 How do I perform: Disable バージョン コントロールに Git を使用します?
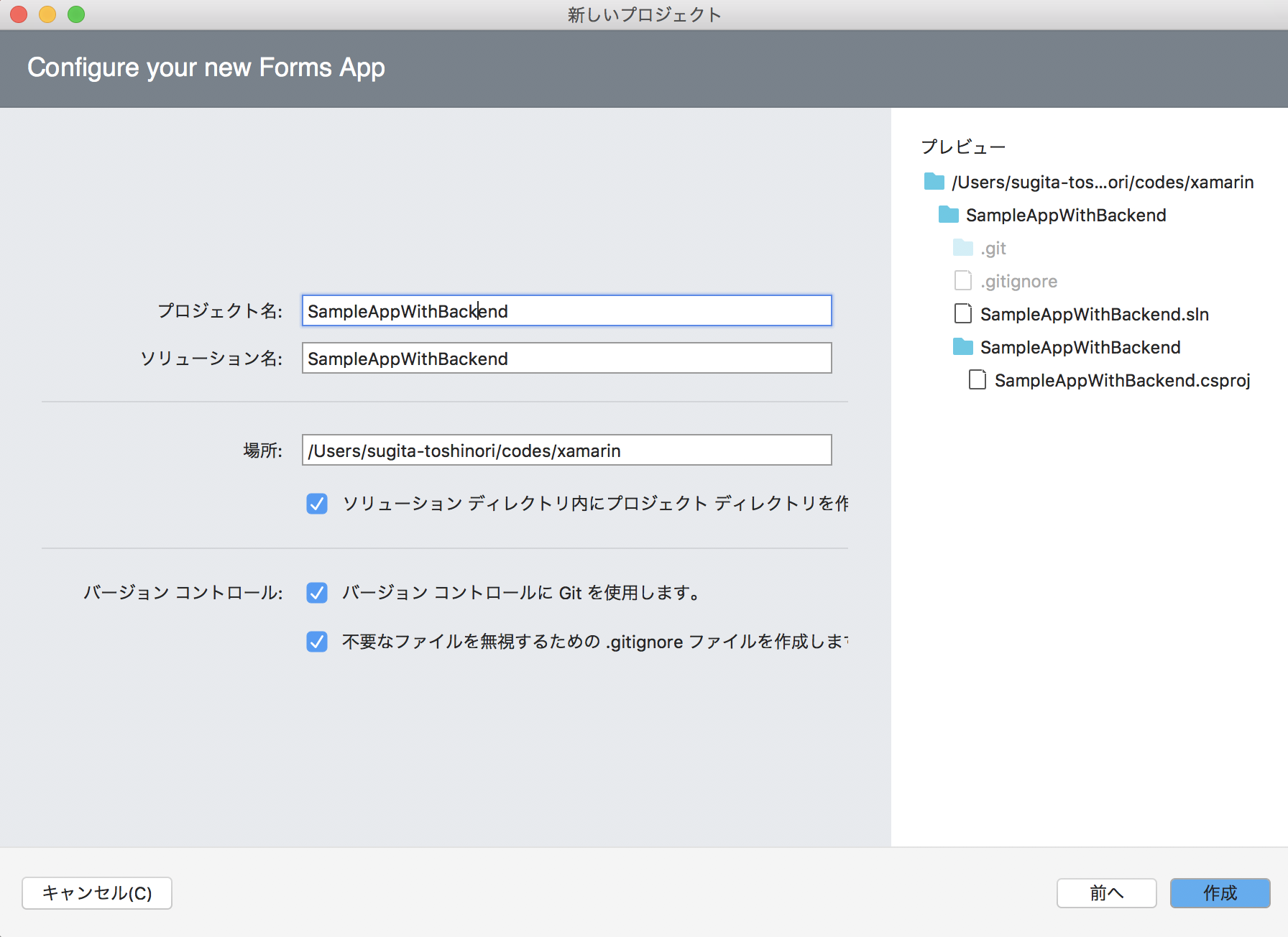coord(316,592)
